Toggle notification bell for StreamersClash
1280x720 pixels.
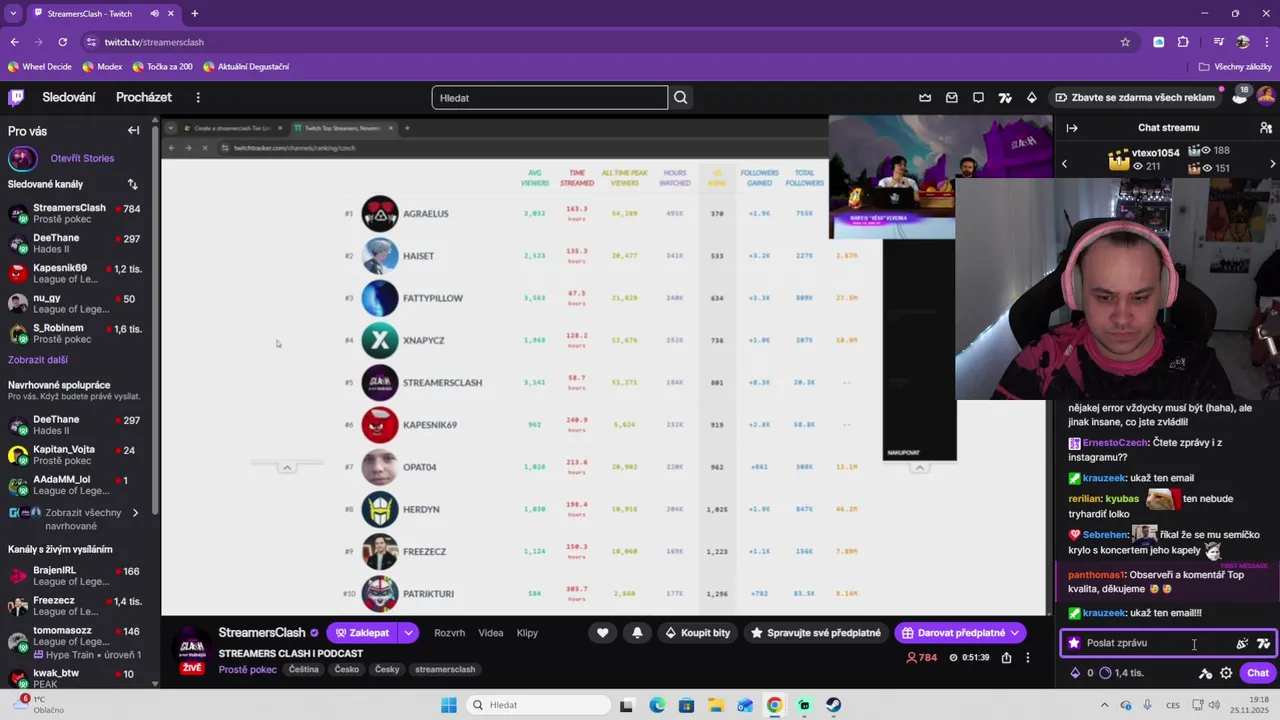pyautogui.click(x=637, y=633)
